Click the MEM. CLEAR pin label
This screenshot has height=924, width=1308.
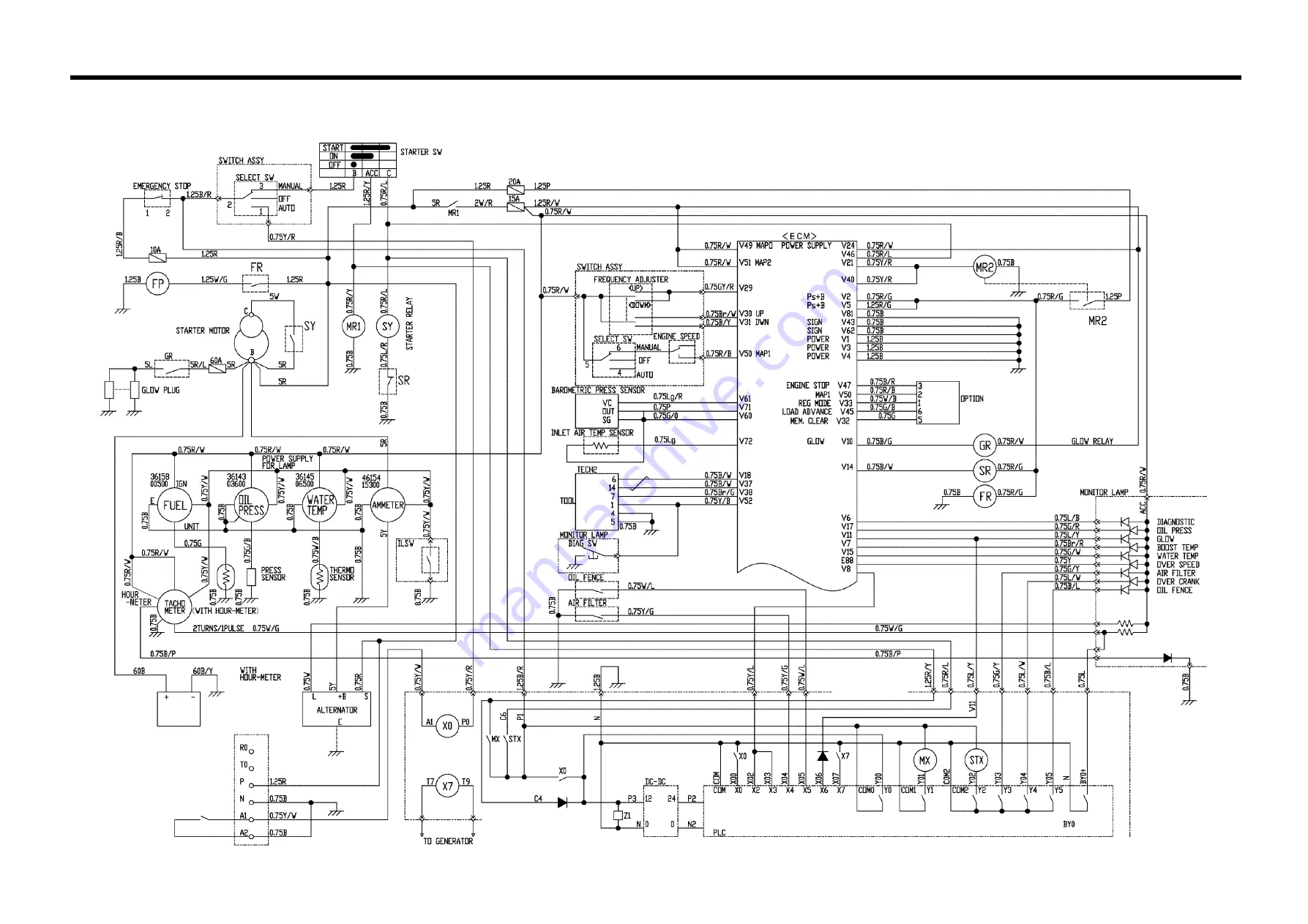click(810, 421)
